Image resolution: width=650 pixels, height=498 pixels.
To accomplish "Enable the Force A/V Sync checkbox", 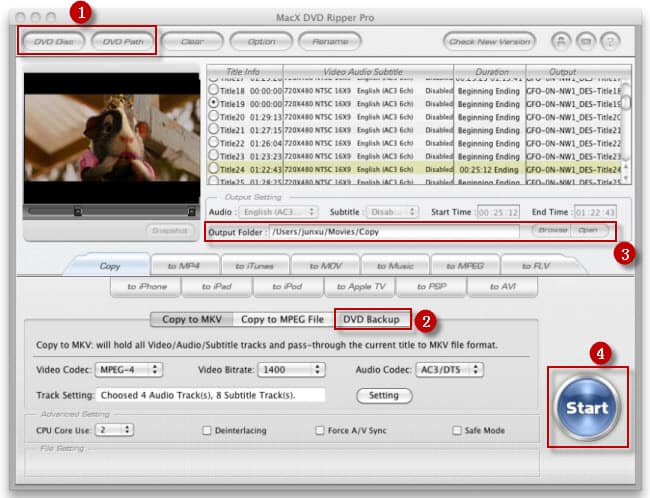I will pos(320,430).
